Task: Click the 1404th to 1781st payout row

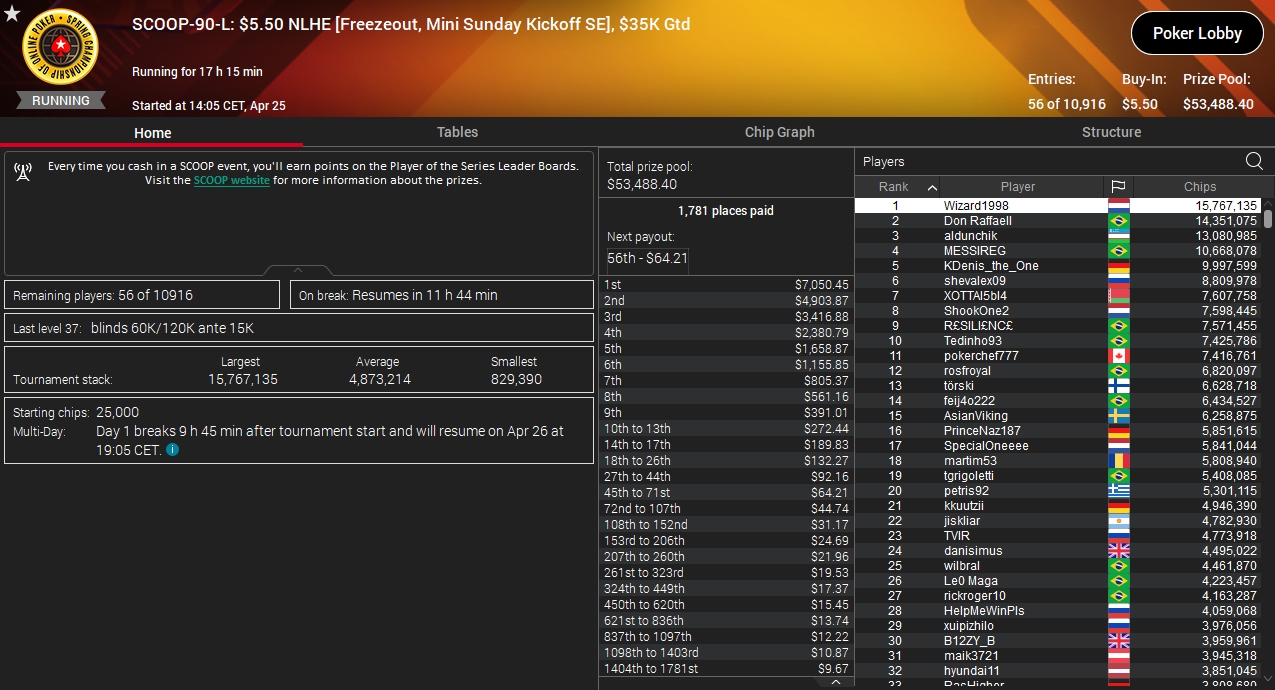Action: (726, 669)
